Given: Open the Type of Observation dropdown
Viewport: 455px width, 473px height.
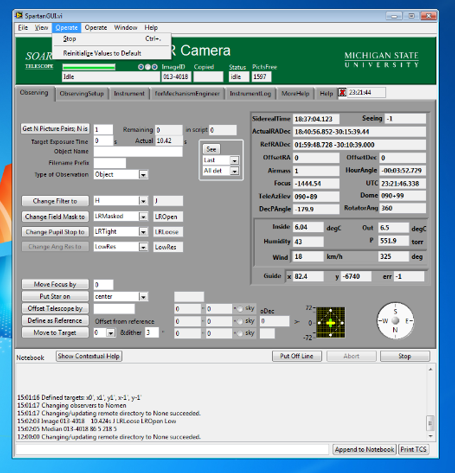Looking at the screenshot, I should point(143,175).
